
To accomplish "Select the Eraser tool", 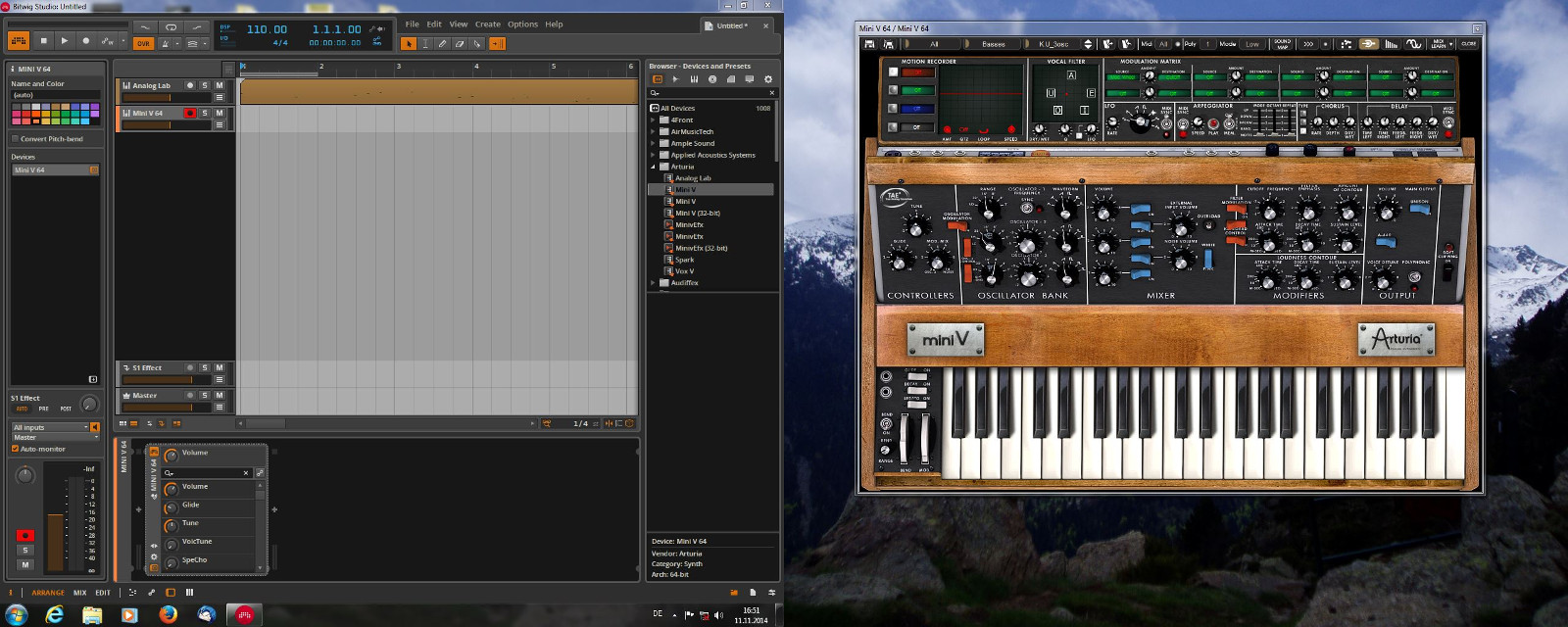I will [460, 43].
